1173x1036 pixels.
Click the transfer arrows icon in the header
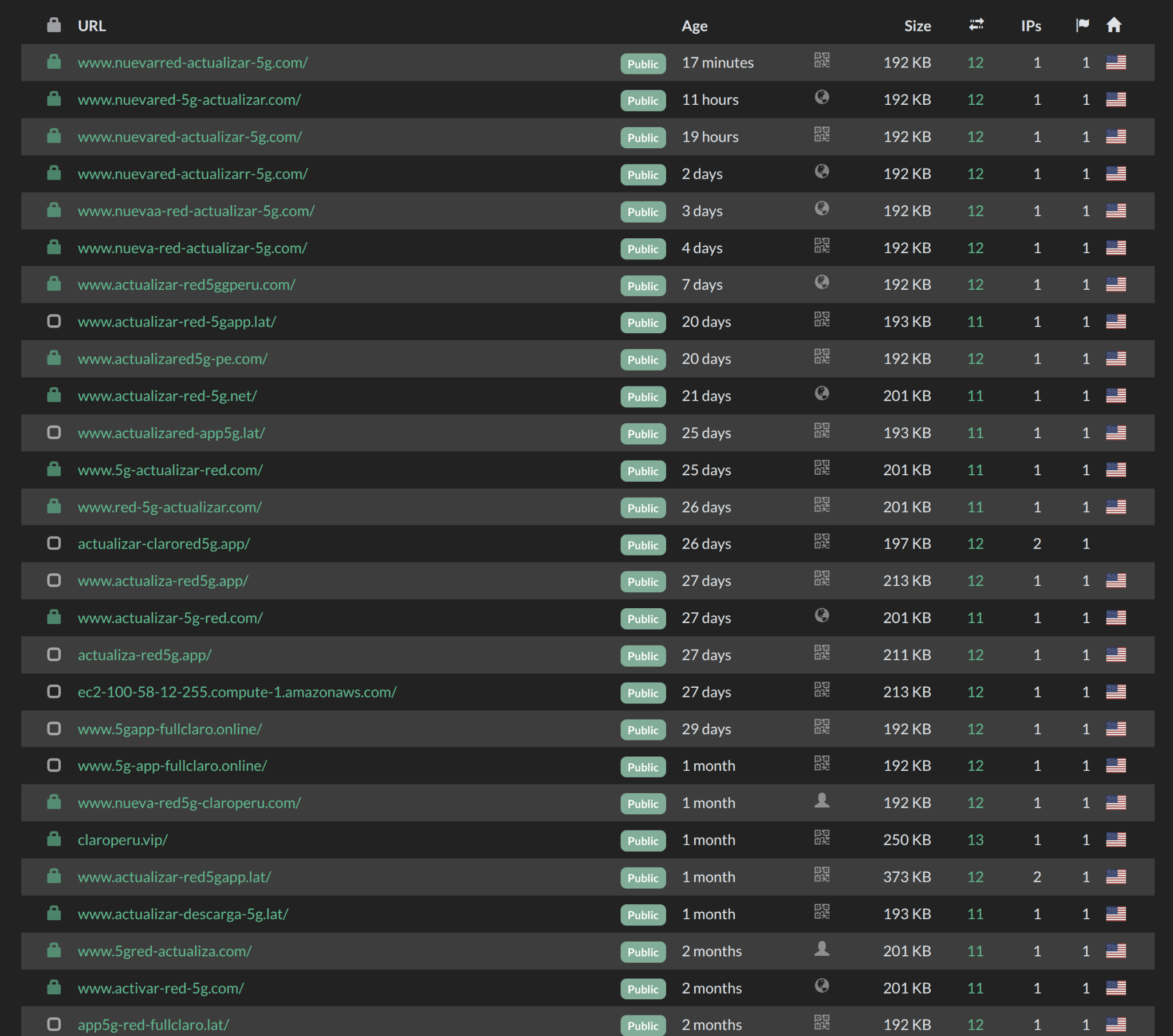976,25
